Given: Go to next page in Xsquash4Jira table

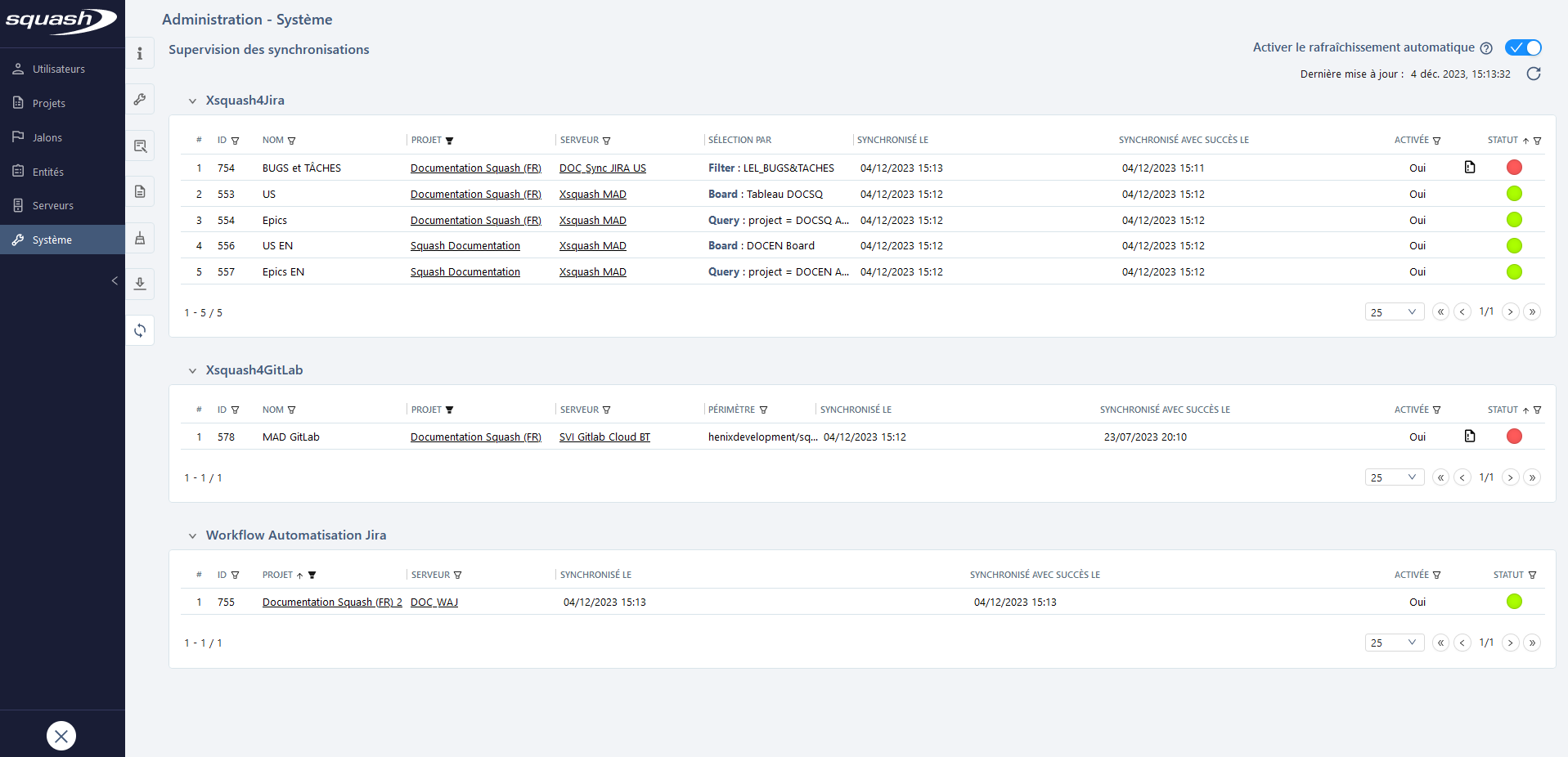Looking at the screenshot, I should (x=1511, y=311).
